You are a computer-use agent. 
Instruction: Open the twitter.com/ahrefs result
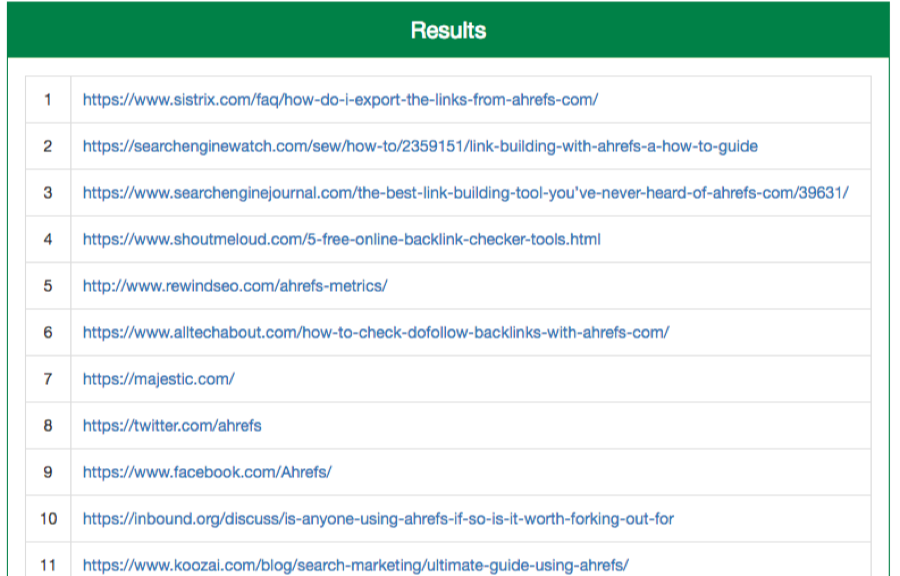172,426
